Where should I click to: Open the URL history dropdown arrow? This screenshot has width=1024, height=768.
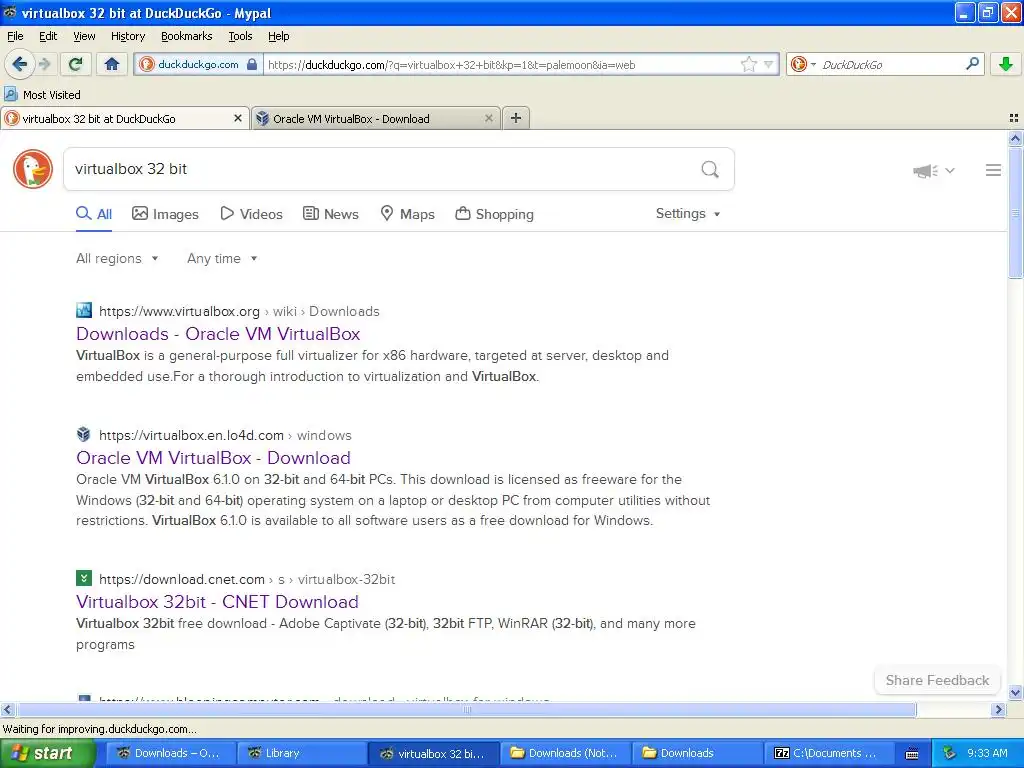point(769,64)
